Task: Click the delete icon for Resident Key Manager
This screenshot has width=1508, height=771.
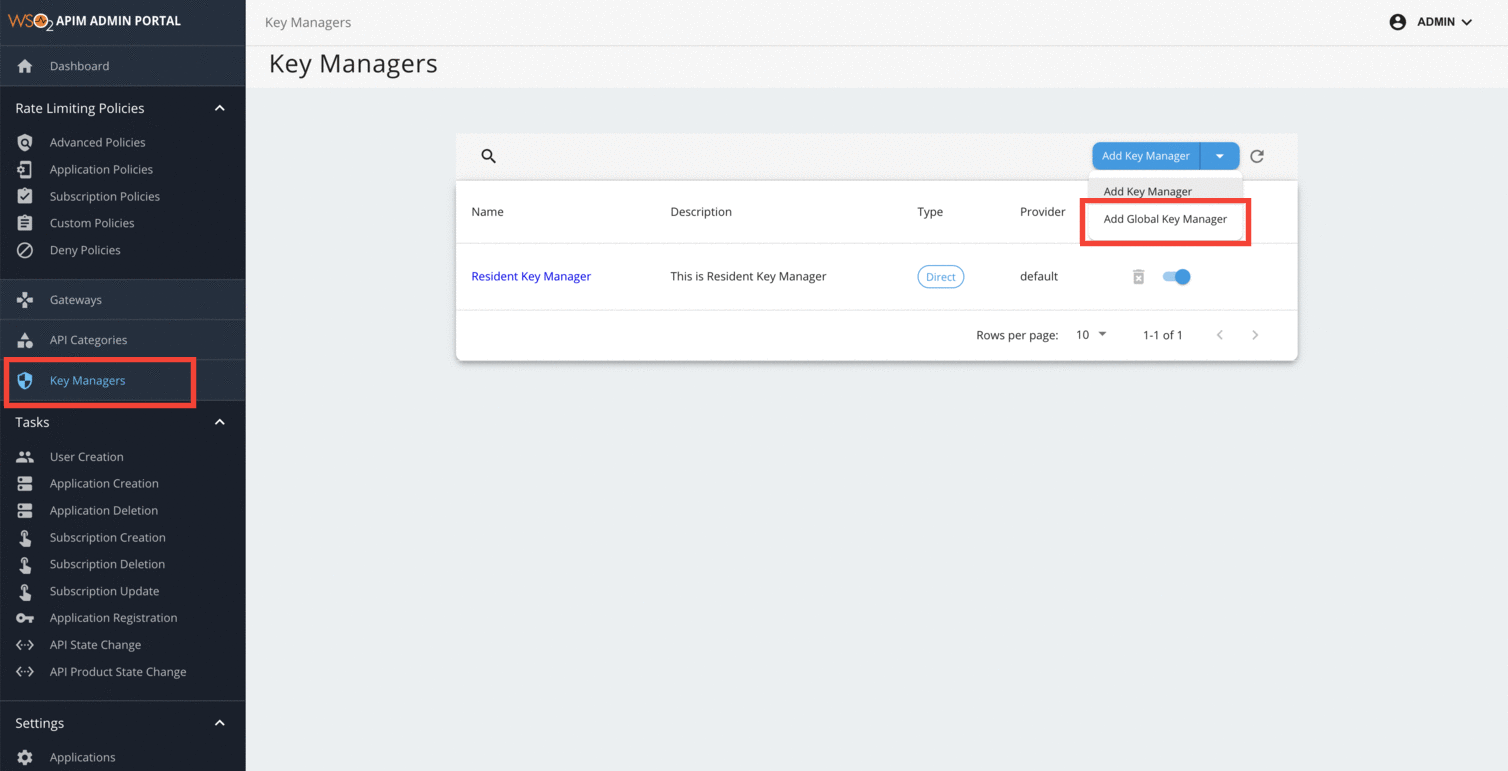Action: pyautogui.click(x=1138, y=276)
